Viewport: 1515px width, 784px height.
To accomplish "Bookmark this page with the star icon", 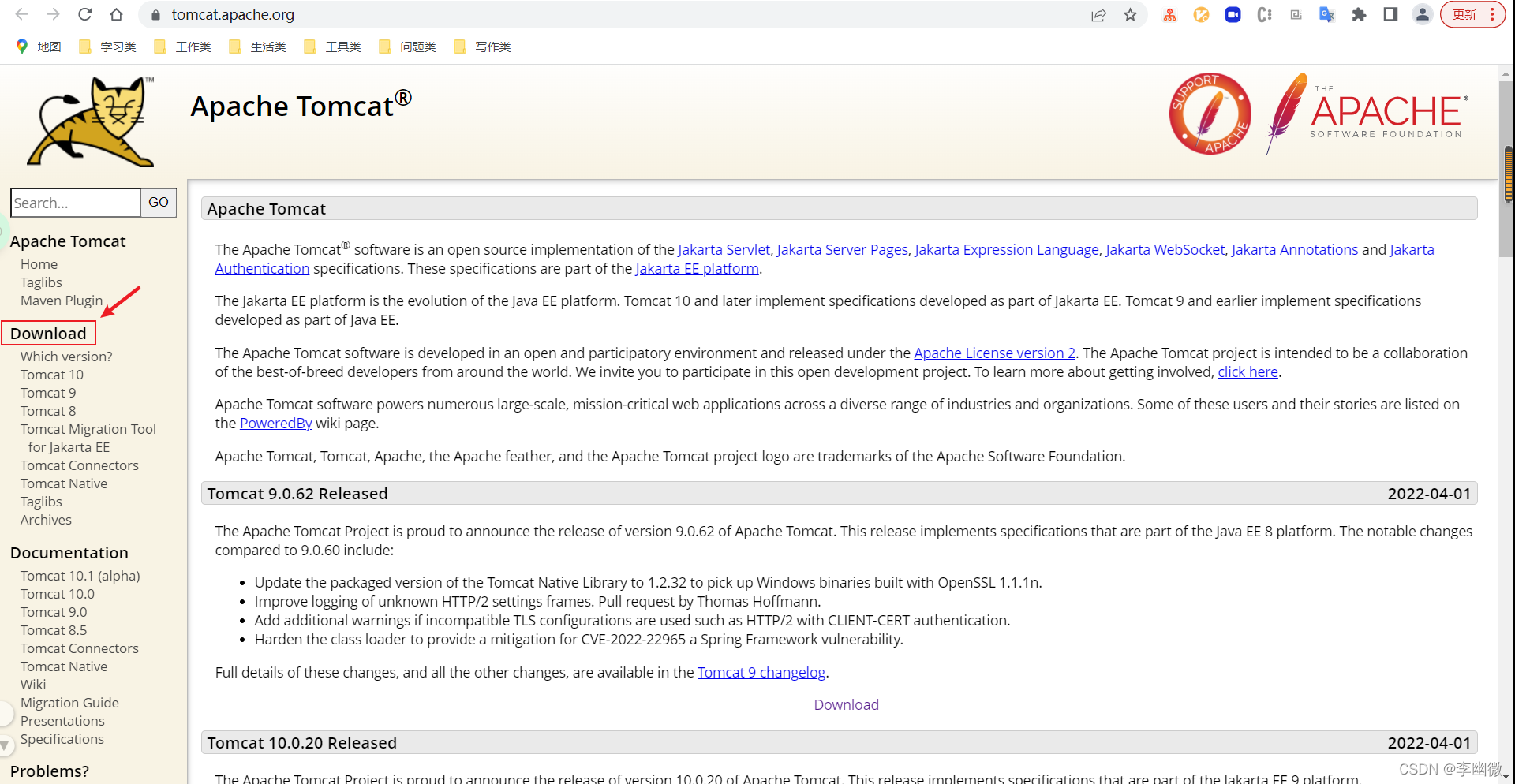I will [1130, 15].
